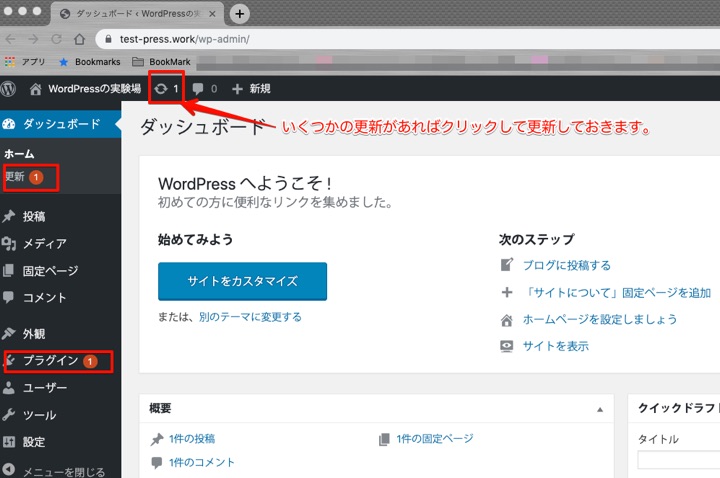This screenshot has width=720, height=478.
Task: Click the WordPress logo in admin bar
Action: pos(8,89)
